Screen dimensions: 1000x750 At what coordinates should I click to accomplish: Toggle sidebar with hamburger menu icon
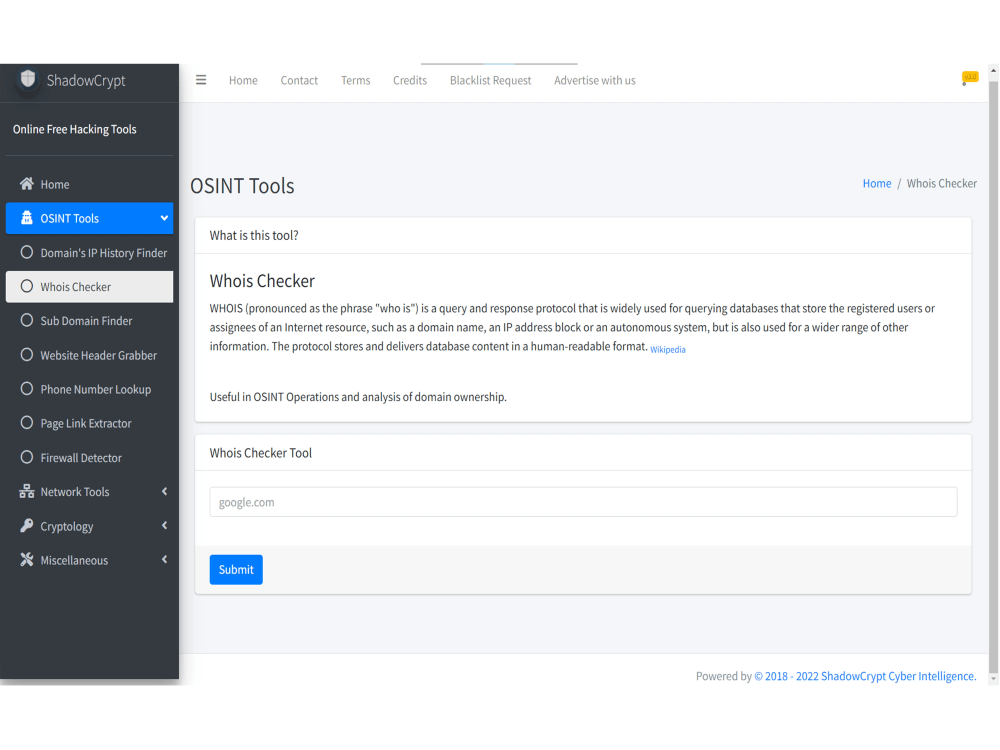click(x=201, y=80)
